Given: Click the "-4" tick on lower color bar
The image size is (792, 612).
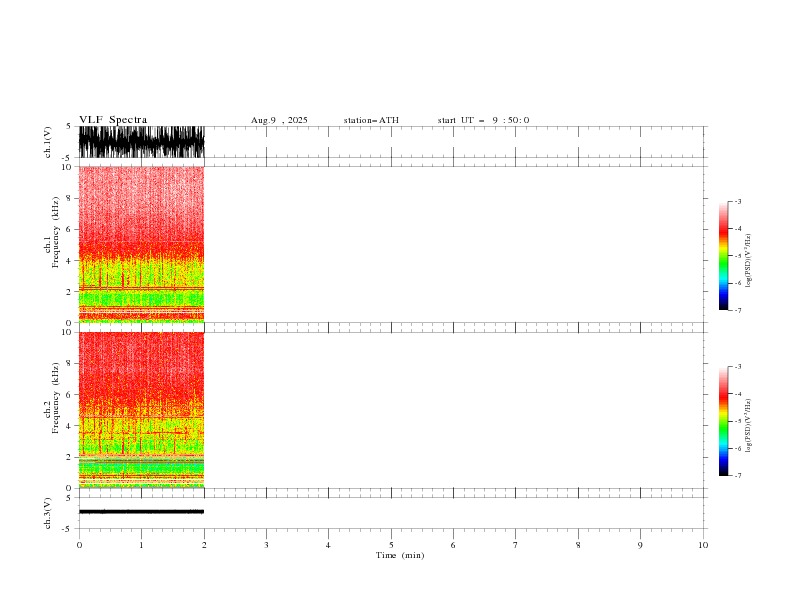Looking at the screenshot, I should pos(738,394).
